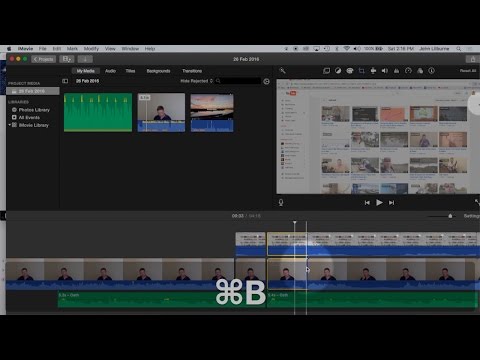
Task: Show the clip information icon
Action: [432, 71]
